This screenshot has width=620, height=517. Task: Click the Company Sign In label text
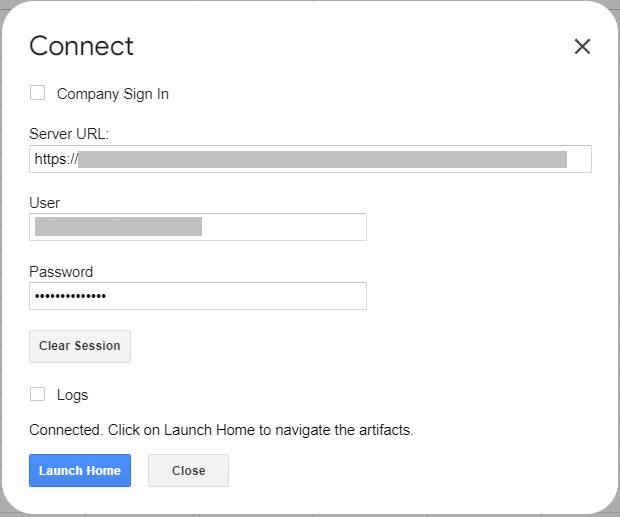(112, 94)
